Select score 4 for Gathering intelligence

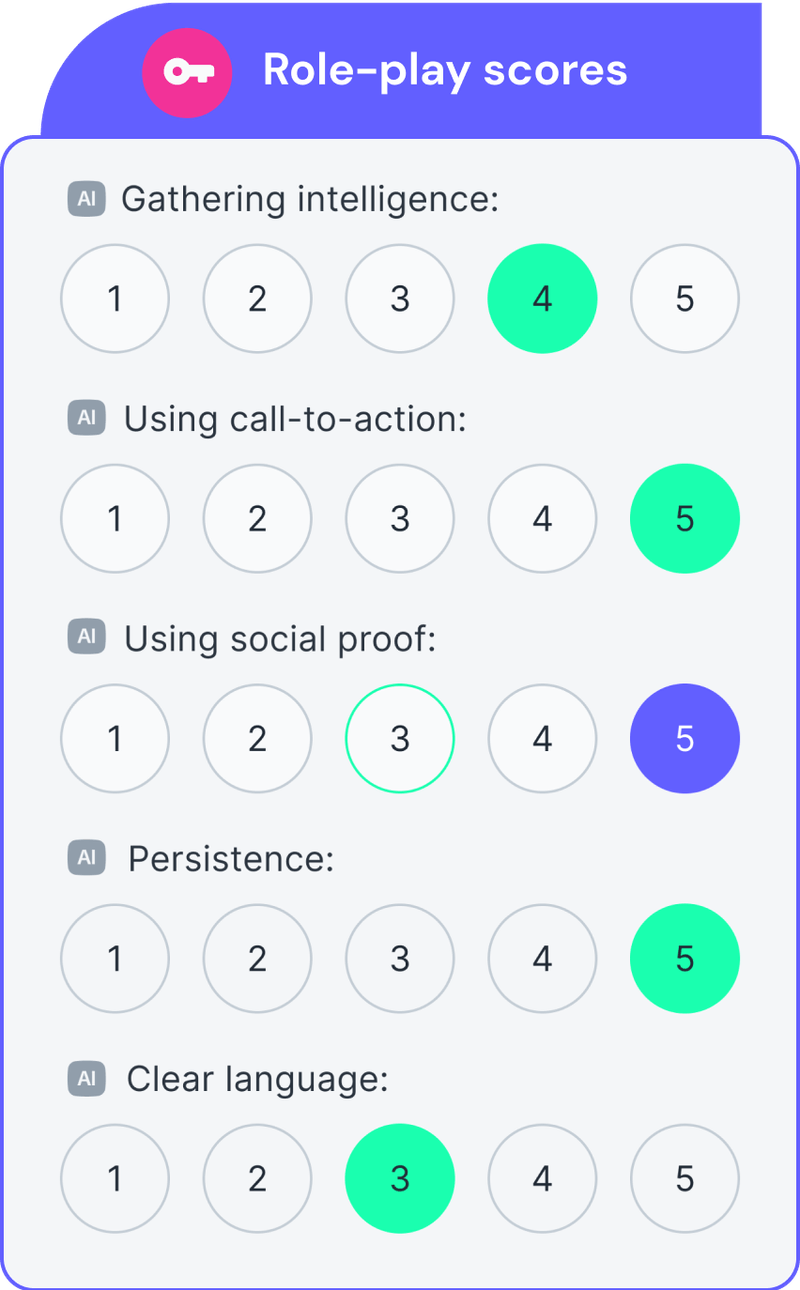(x=542, y=298)
